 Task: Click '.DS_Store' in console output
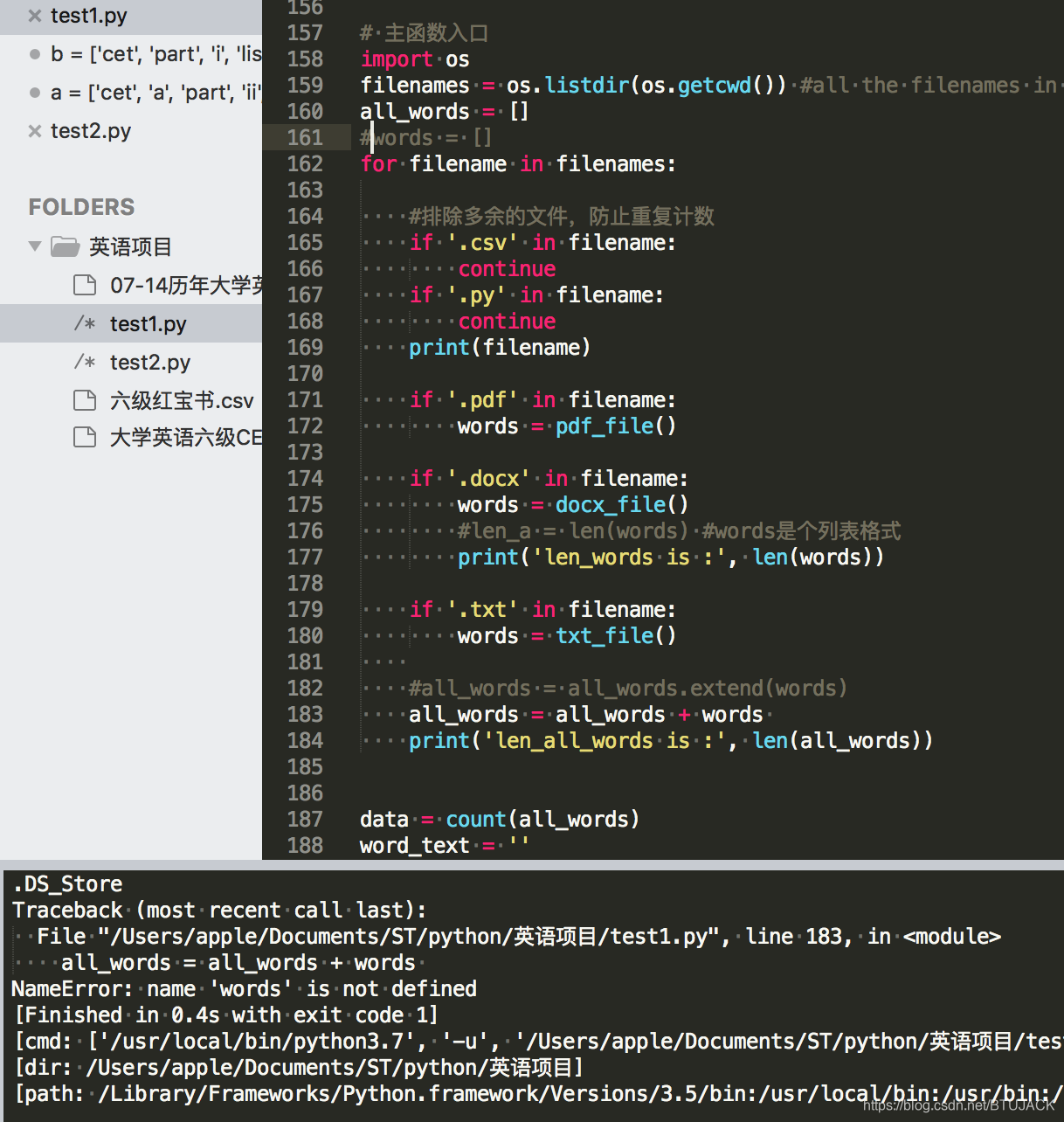pos(67,883)
